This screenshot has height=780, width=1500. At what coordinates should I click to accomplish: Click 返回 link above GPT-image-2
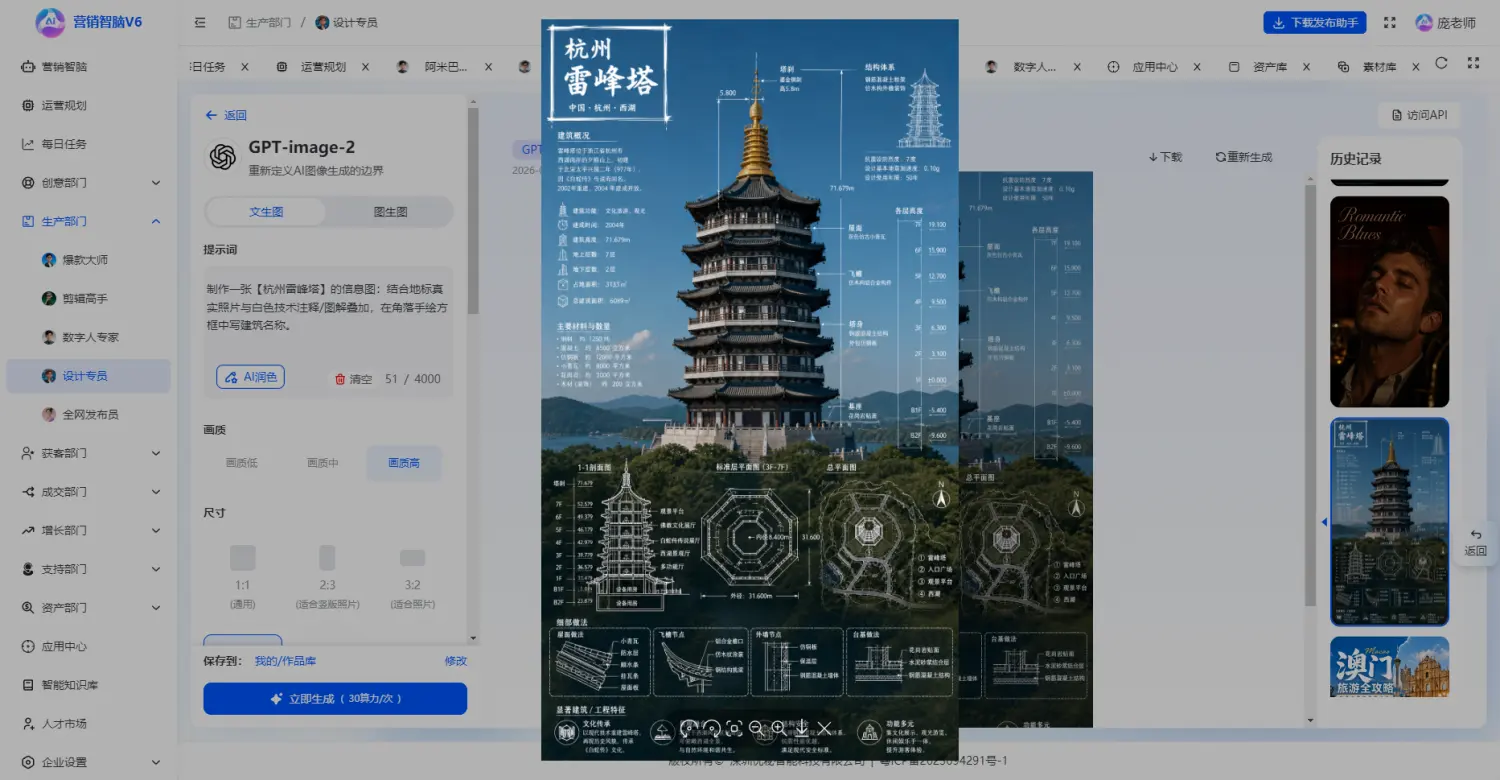(226, 115)
